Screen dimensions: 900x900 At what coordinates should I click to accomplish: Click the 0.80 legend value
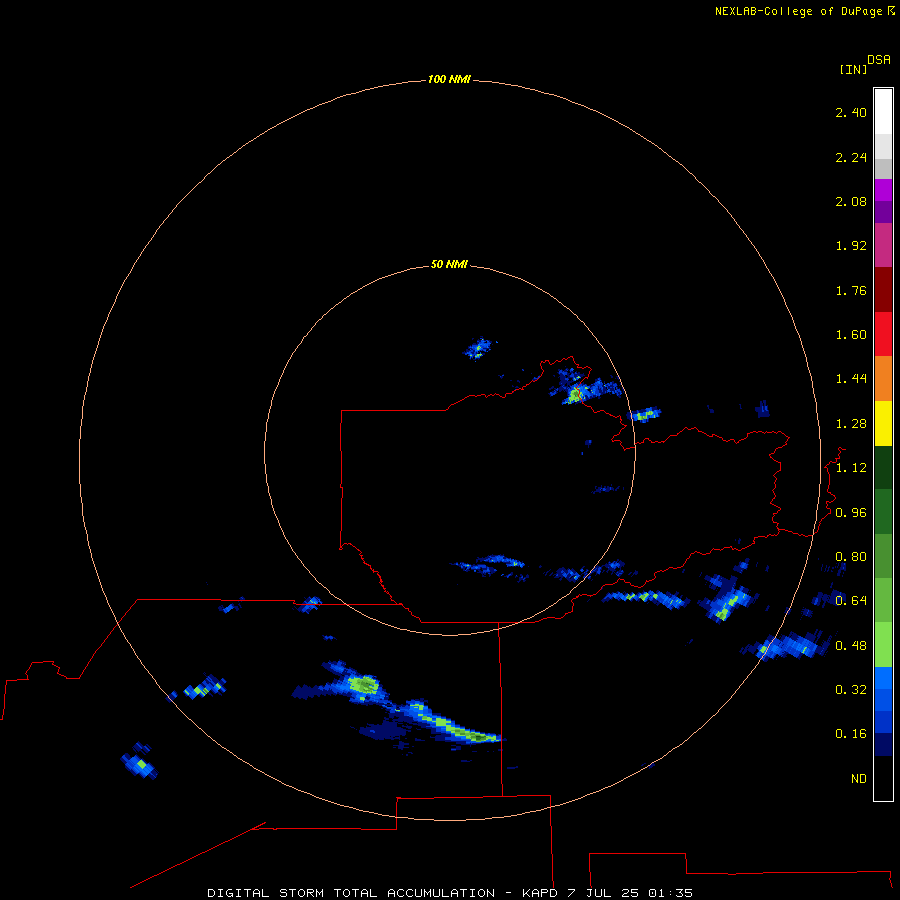point(851,557)
